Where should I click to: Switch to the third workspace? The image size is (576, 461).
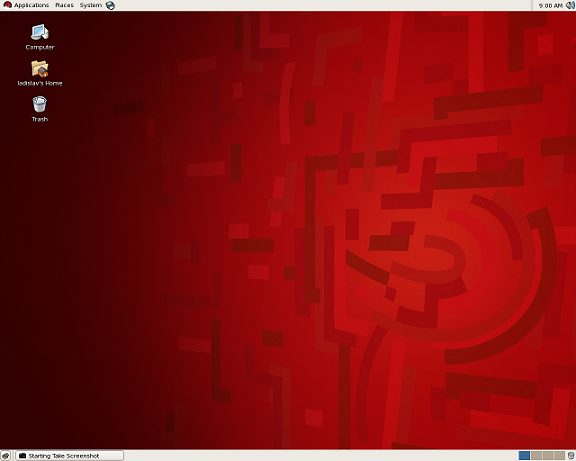click(547, 456)
